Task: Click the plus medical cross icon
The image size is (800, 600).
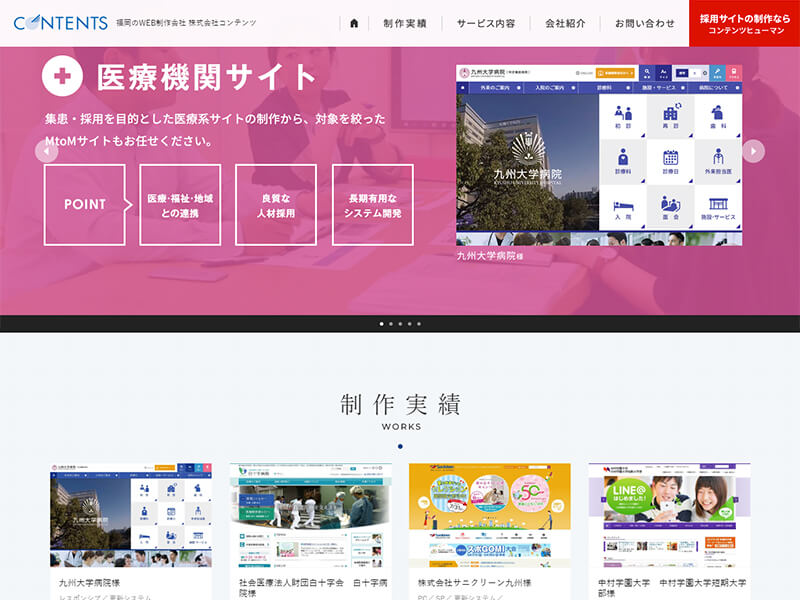Action: [62, 76]
